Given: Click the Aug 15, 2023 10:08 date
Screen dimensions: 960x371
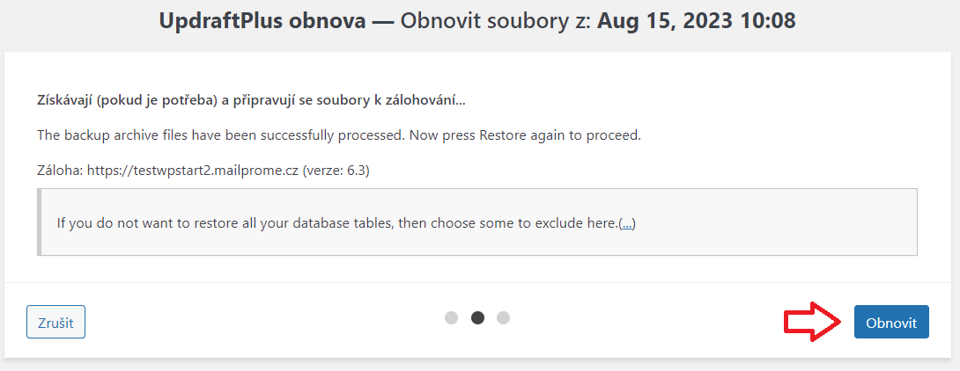Looking at the screenshot, I should [696, 21].
